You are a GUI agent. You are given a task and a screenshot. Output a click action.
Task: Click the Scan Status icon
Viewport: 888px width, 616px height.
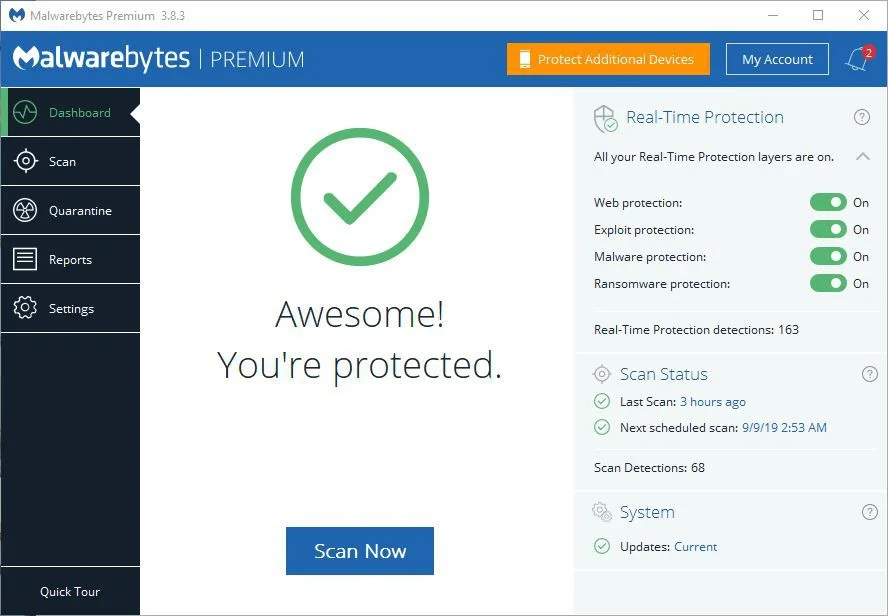(x=602, y=373)
